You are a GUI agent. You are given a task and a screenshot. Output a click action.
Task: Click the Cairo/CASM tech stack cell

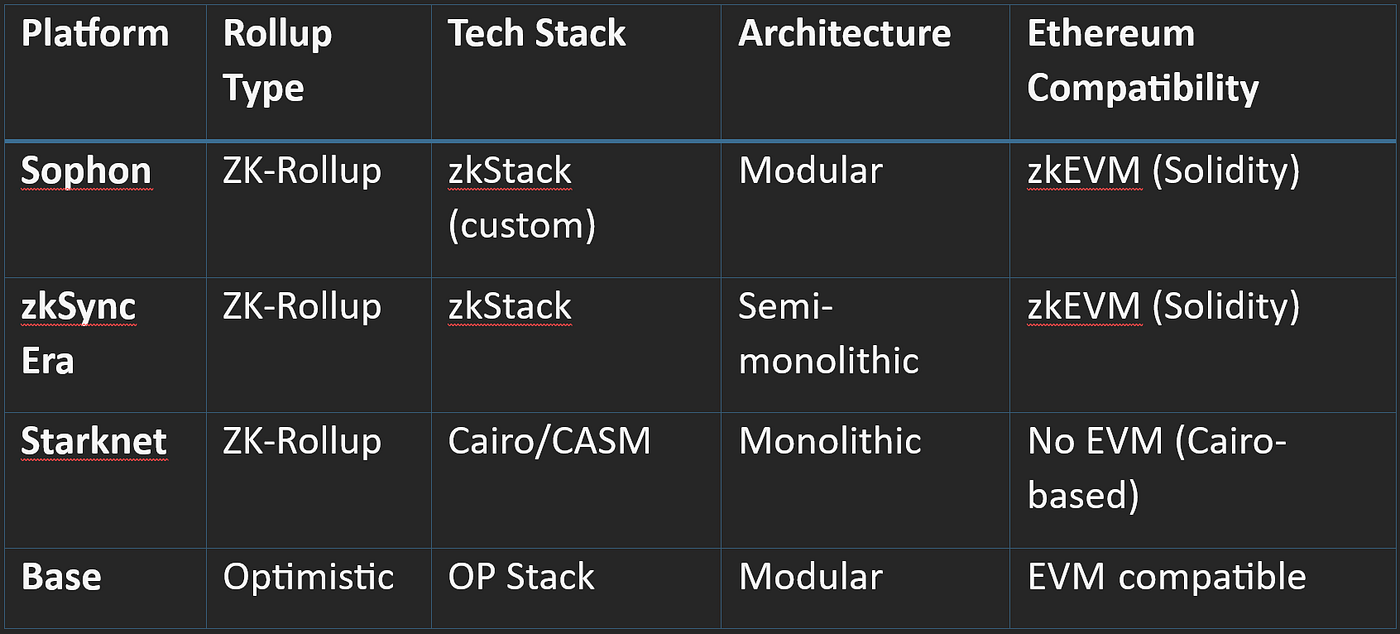[x=576, y=479]
